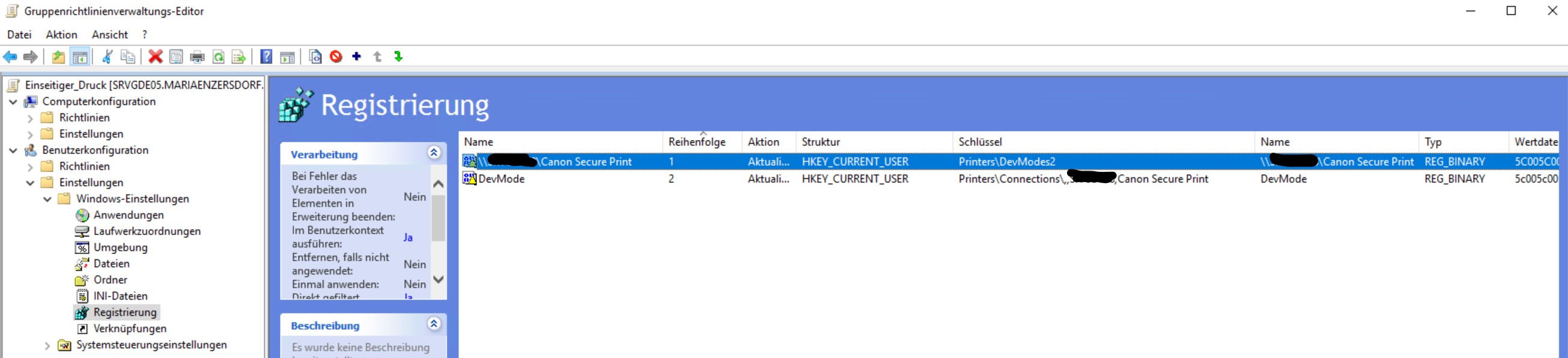Click the Nein value for Einmal anwenden
The image size is (1568, 358).
click(x=415, y=284)
